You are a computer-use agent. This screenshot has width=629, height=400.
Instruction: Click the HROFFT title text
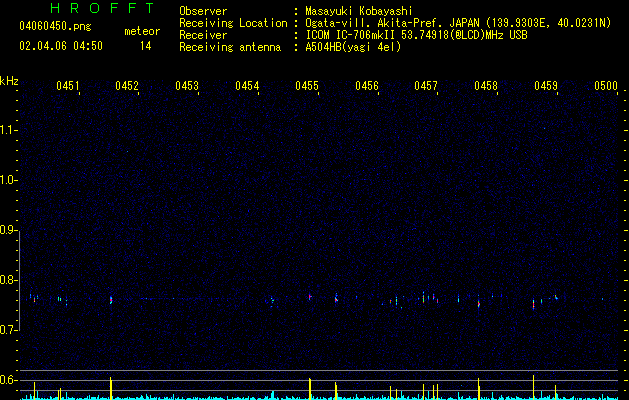[x=103, y=8]
